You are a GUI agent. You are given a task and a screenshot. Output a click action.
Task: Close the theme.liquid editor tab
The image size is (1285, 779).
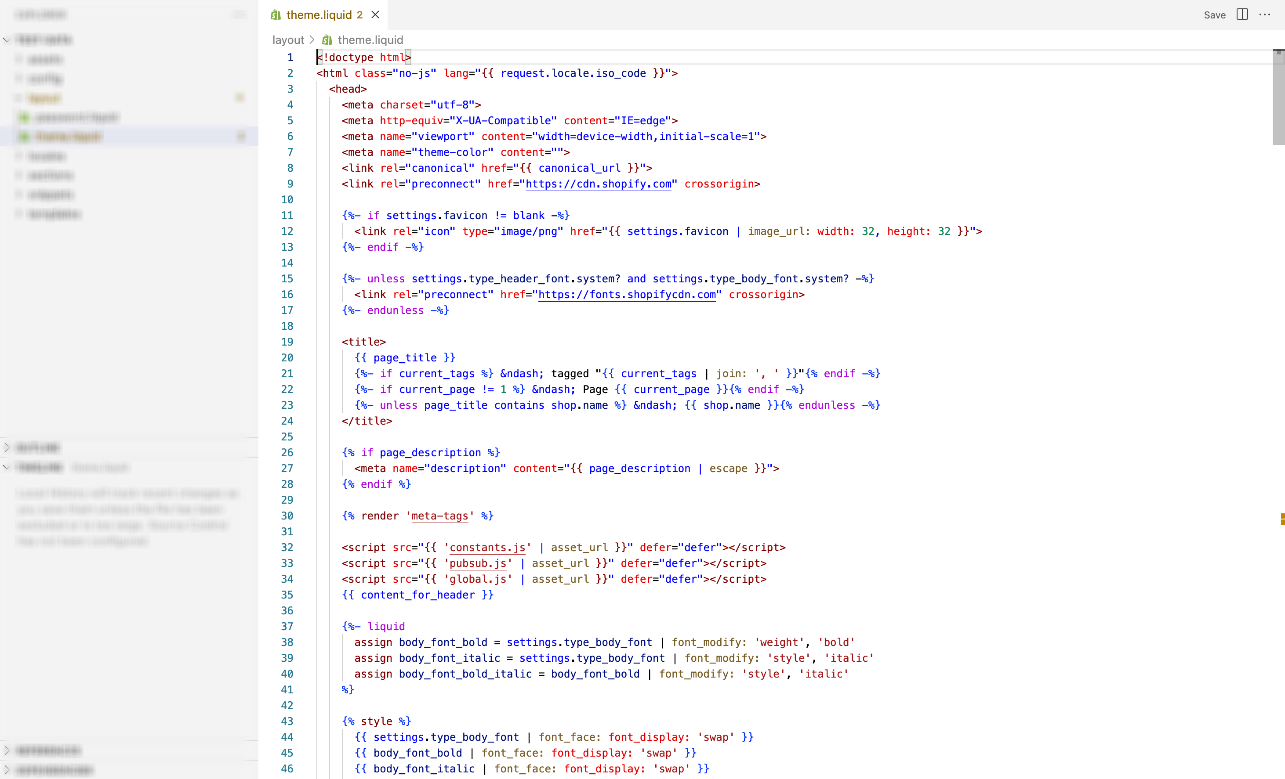375,15
